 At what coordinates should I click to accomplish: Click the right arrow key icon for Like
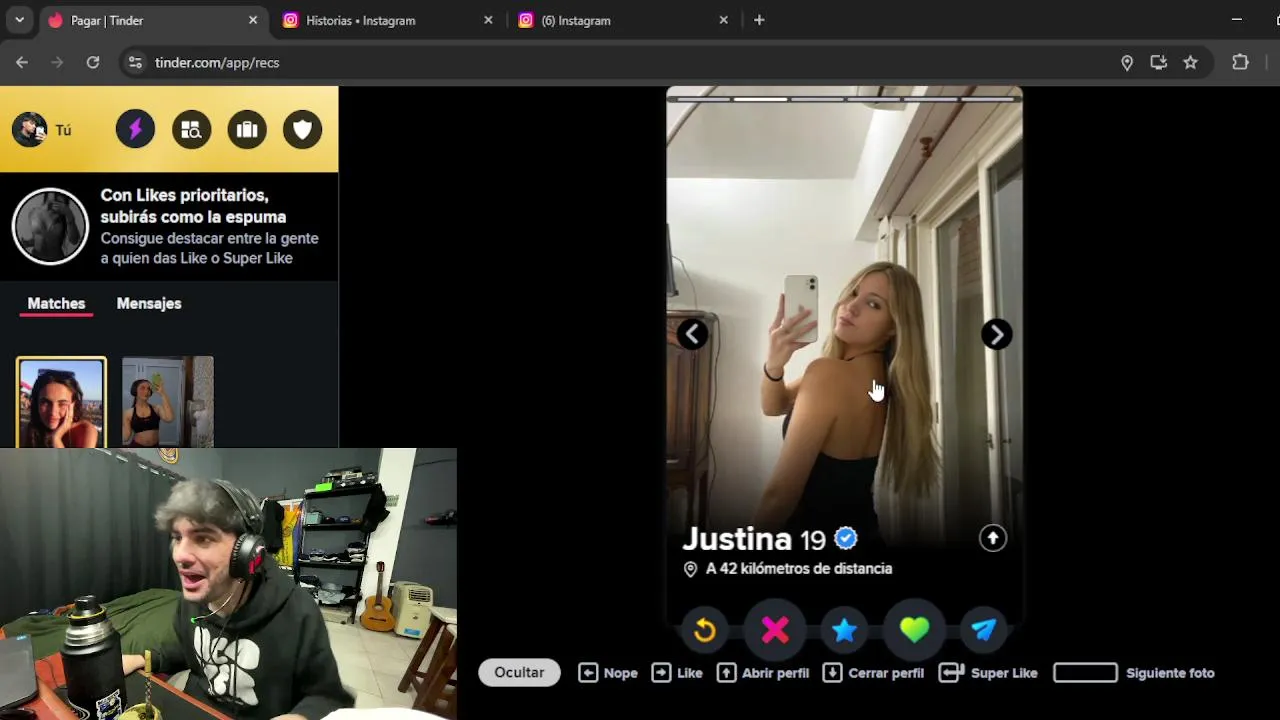(661, 673)
